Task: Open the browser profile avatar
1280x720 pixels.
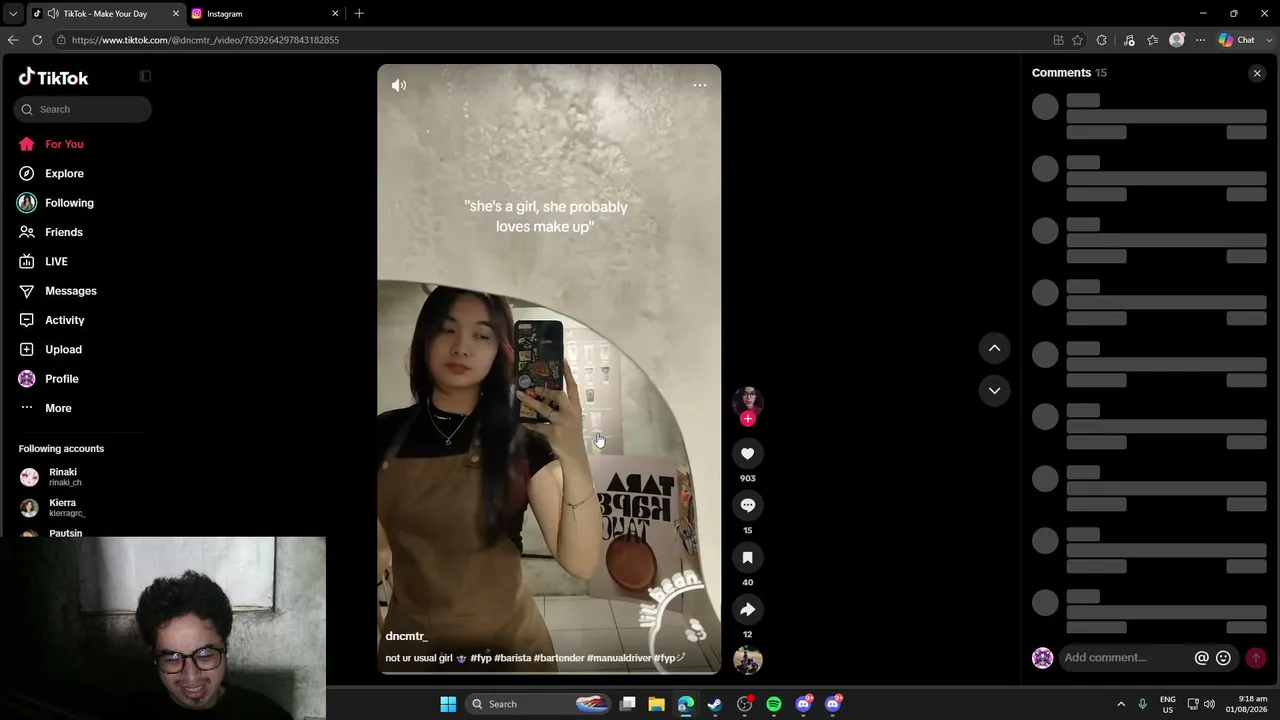Action: coord(1177,40)
